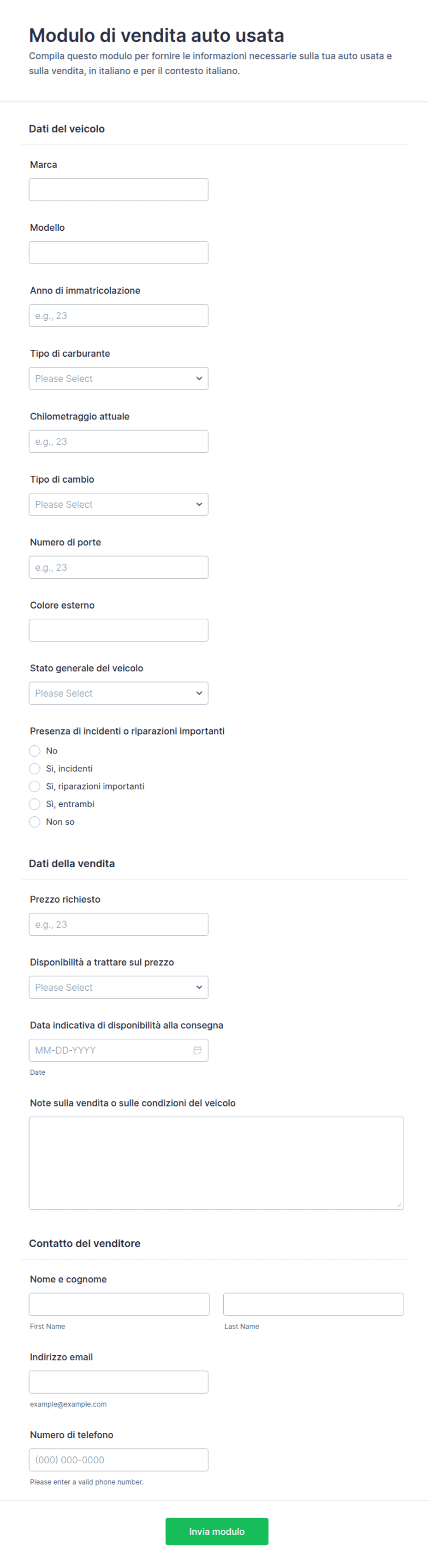Expand the Tipo di cambio dropdown
Viewport: 429px width, 1568px height.
pos(119,504)
